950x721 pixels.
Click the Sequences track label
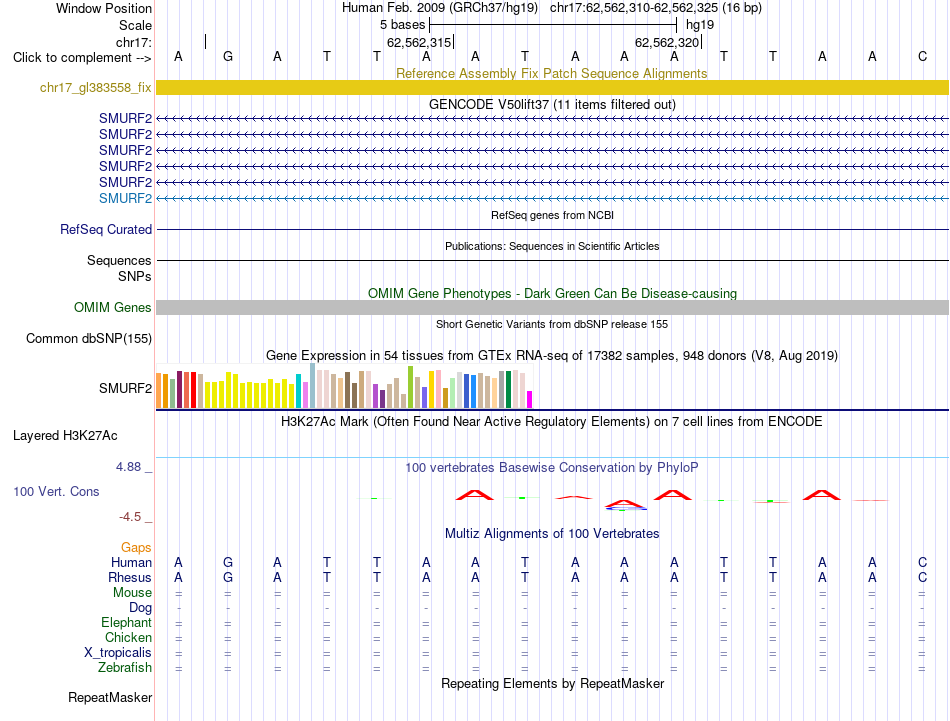119,260
